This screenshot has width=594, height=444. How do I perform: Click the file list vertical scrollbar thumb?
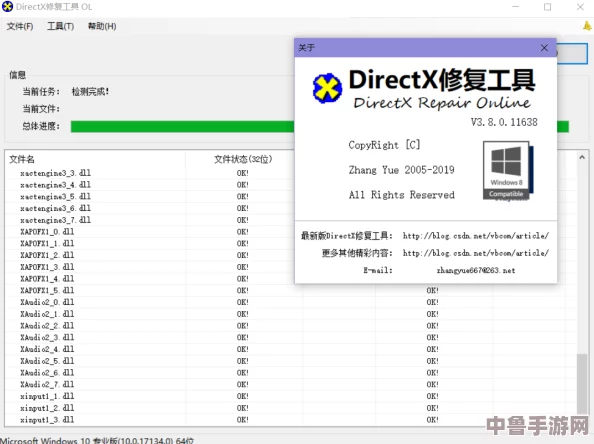582,384
